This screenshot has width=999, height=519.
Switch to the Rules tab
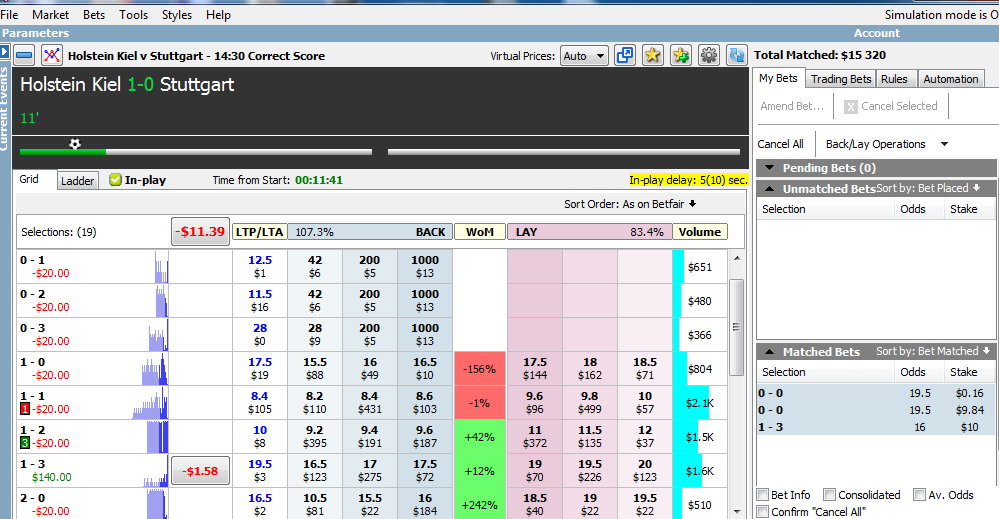894,79
